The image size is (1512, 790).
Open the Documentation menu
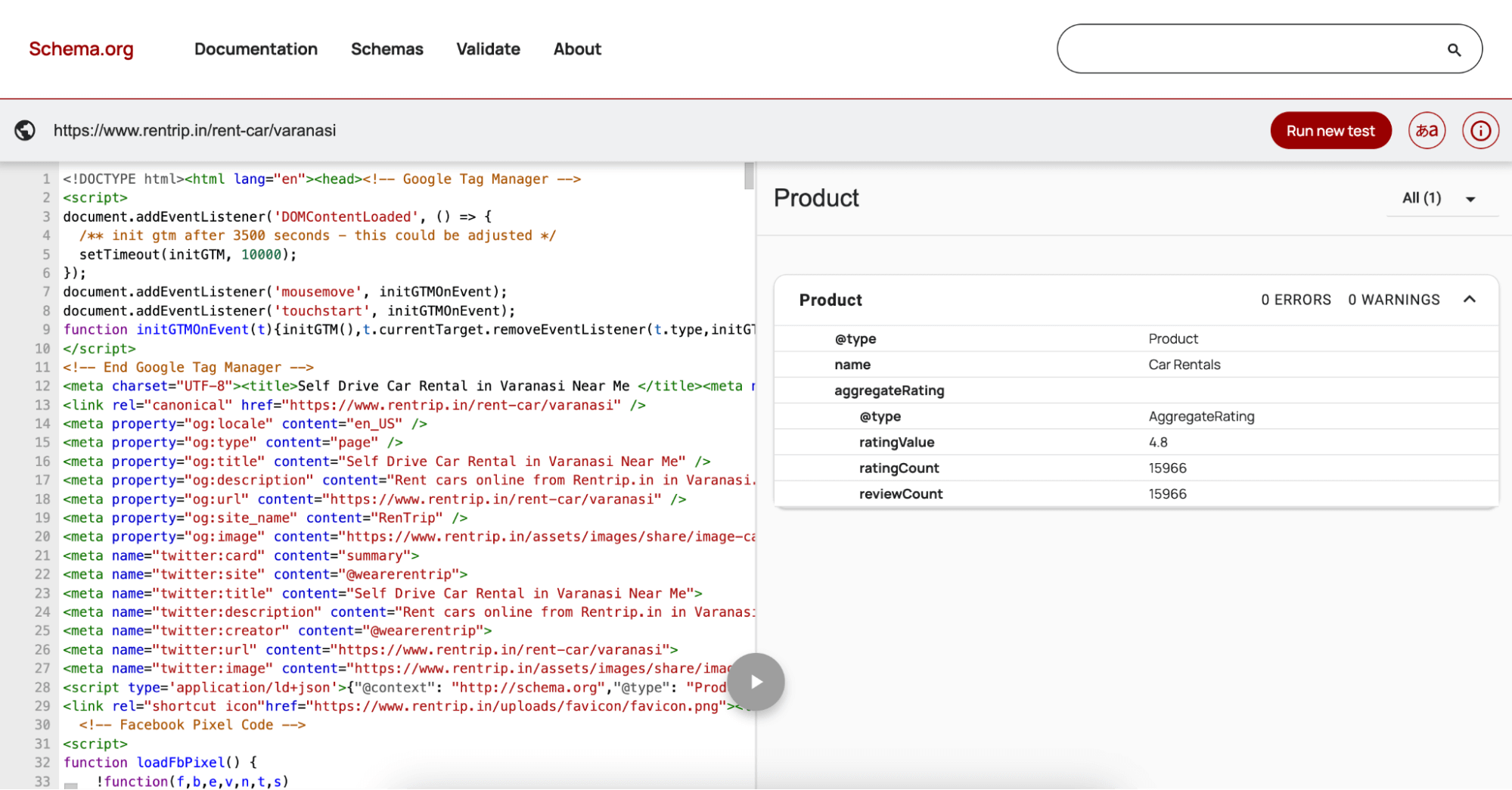click(x=256, y=49)
